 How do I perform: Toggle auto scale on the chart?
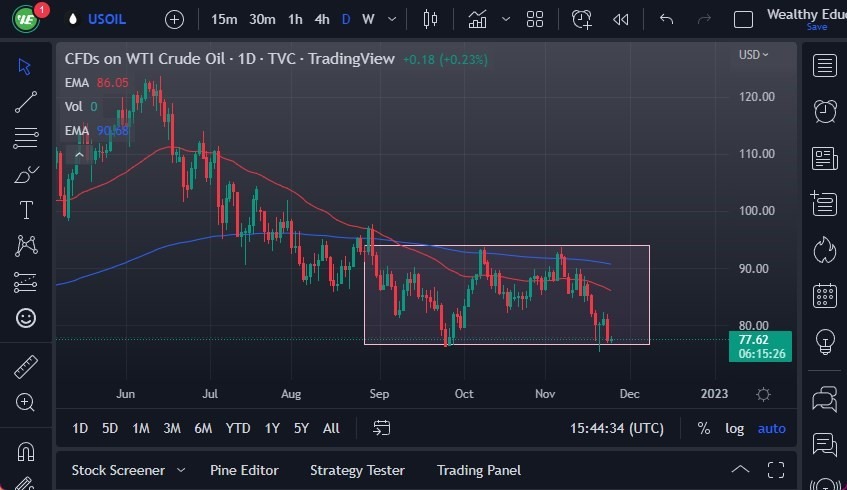click(771, 428)
